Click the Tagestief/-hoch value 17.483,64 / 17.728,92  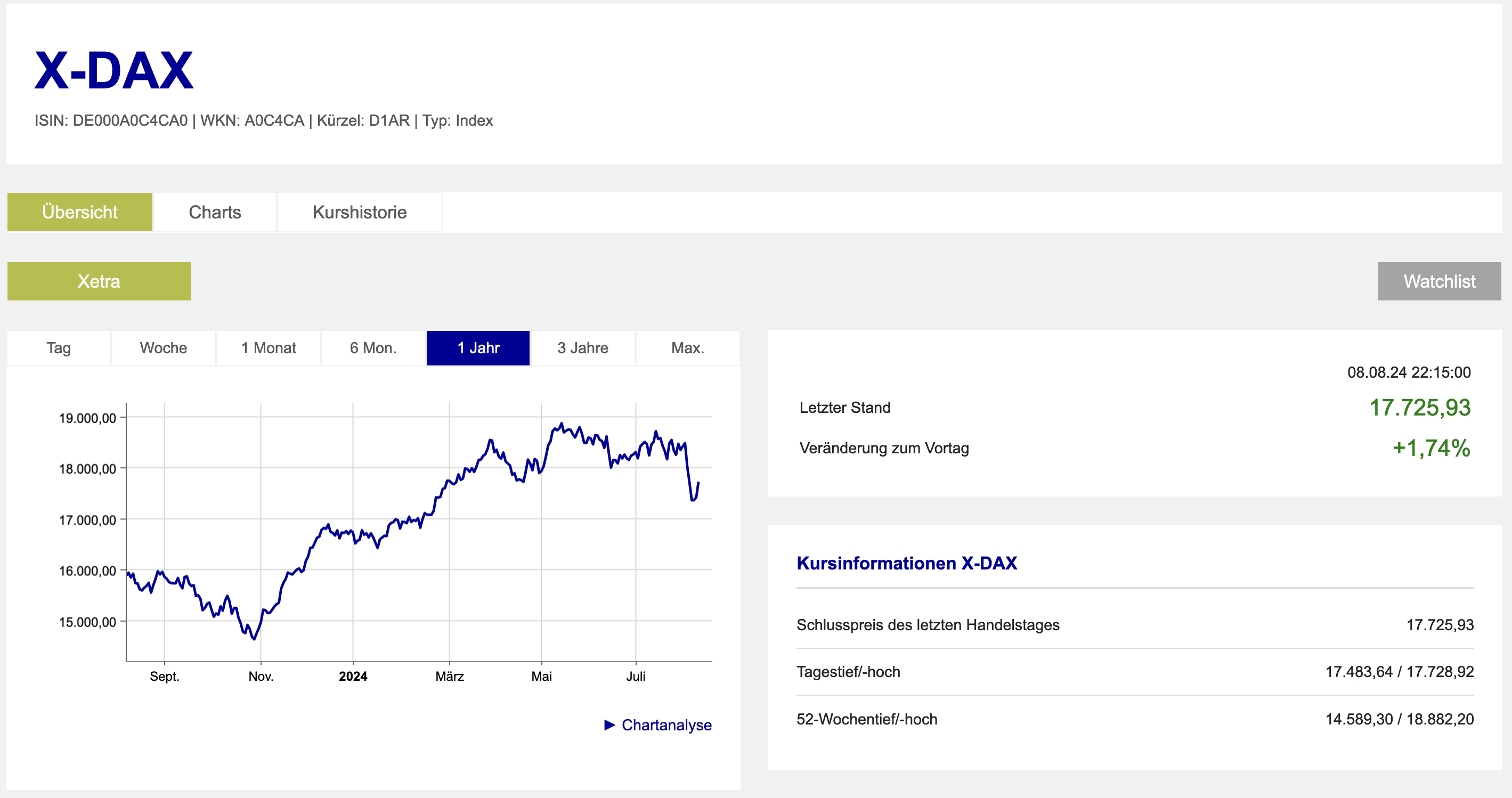click(1399, 672)
